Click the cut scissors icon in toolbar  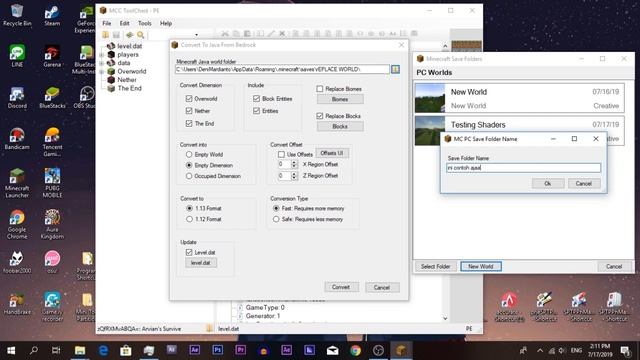click(x=224, y=33)
